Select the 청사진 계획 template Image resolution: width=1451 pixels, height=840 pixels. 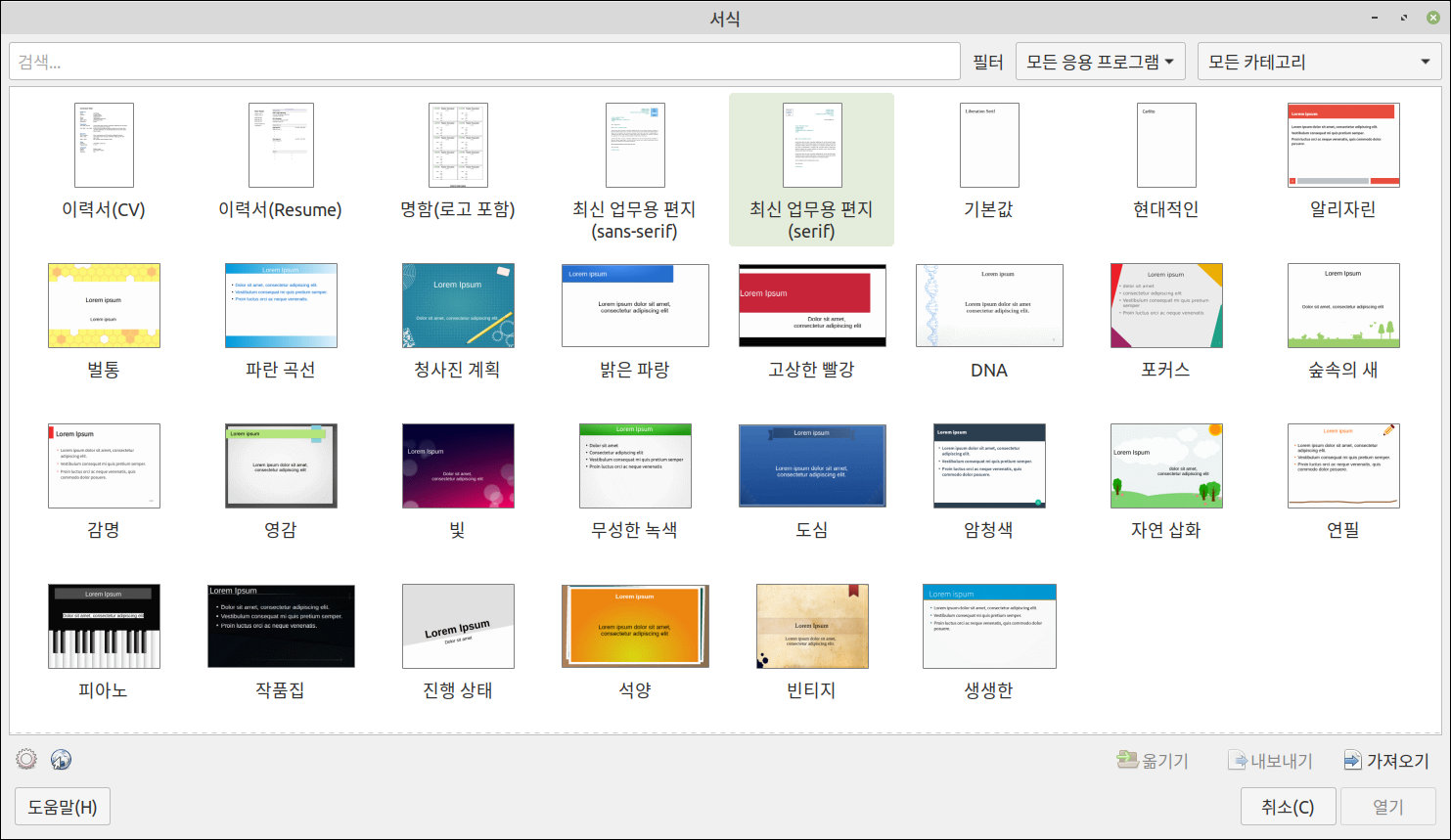458,322
